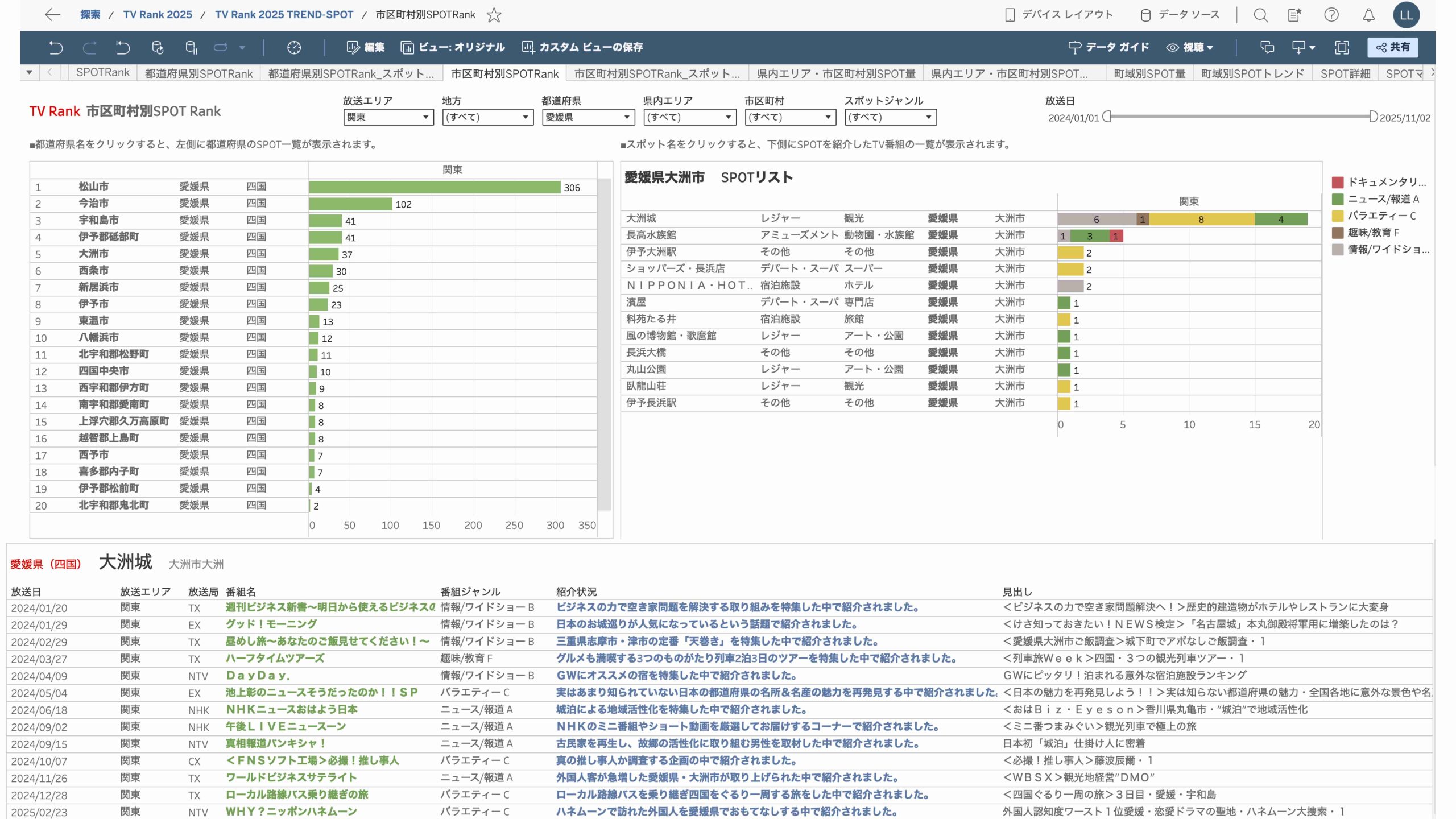Enter full screen mode icon
Image resolution: width=1456 pixels, height=819 pixels.
(x=1342, y=47)
